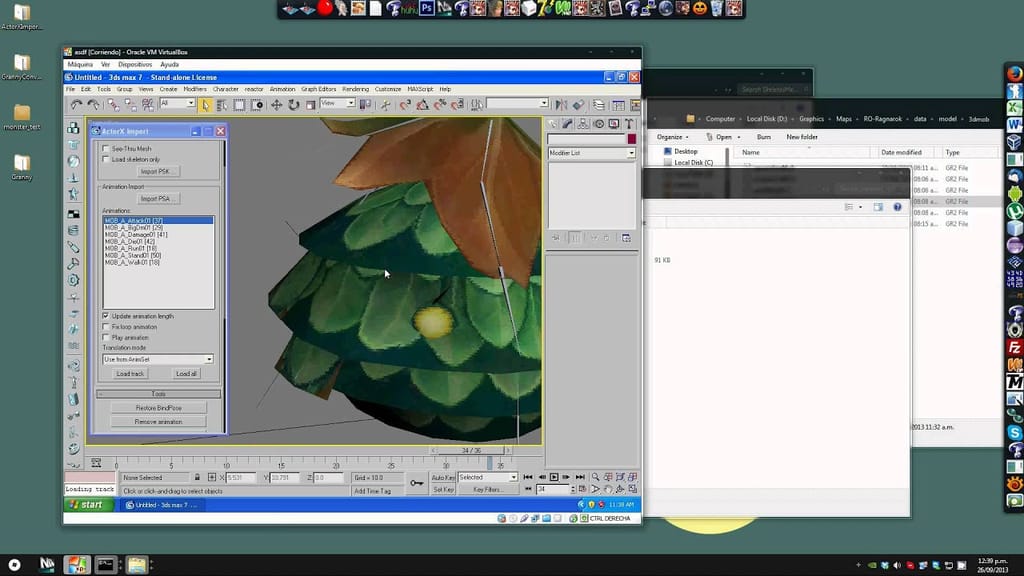Click the Load track button

tap(130, 374)
